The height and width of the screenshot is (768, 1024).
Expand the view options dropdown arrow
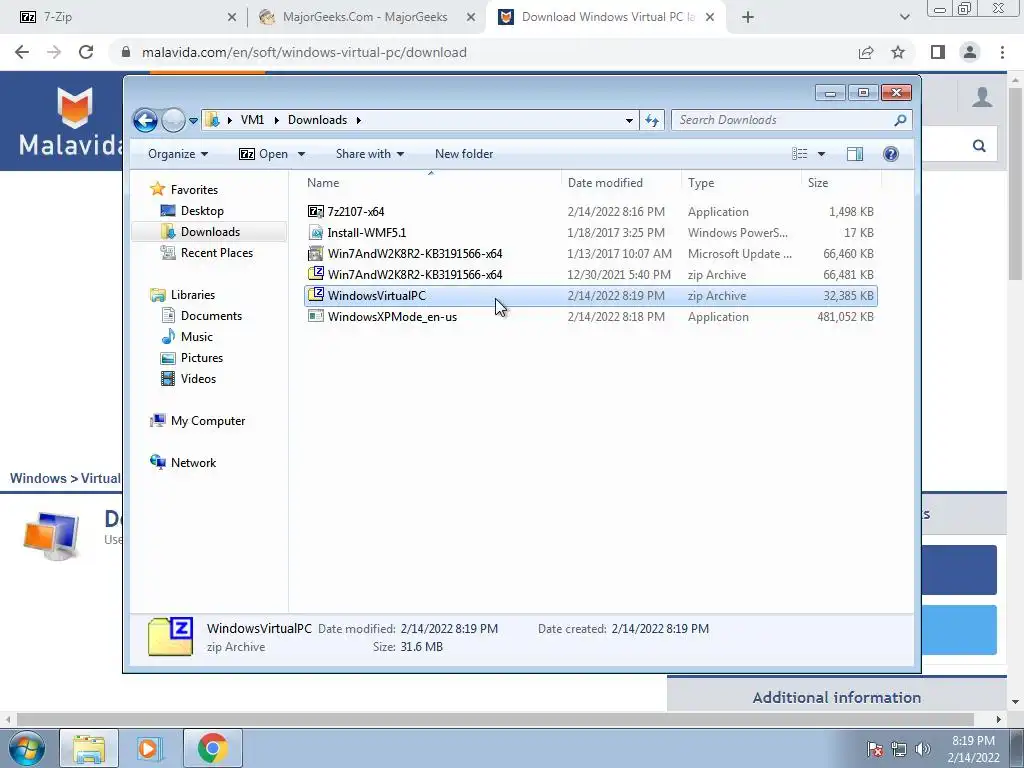pyautogui.click(x=822, y=154)
